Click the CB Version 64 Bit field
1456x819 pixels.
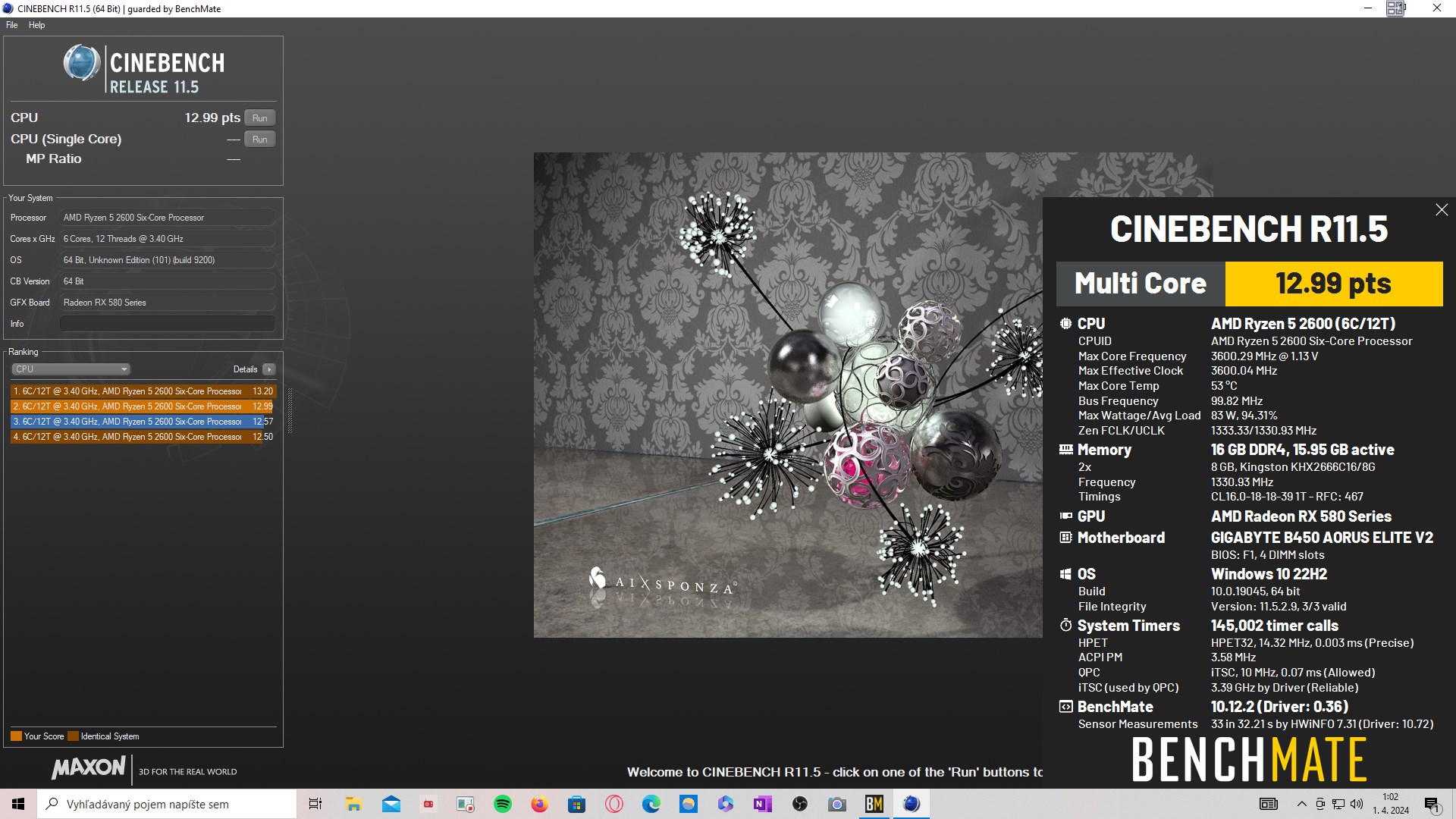click(167, 281)
